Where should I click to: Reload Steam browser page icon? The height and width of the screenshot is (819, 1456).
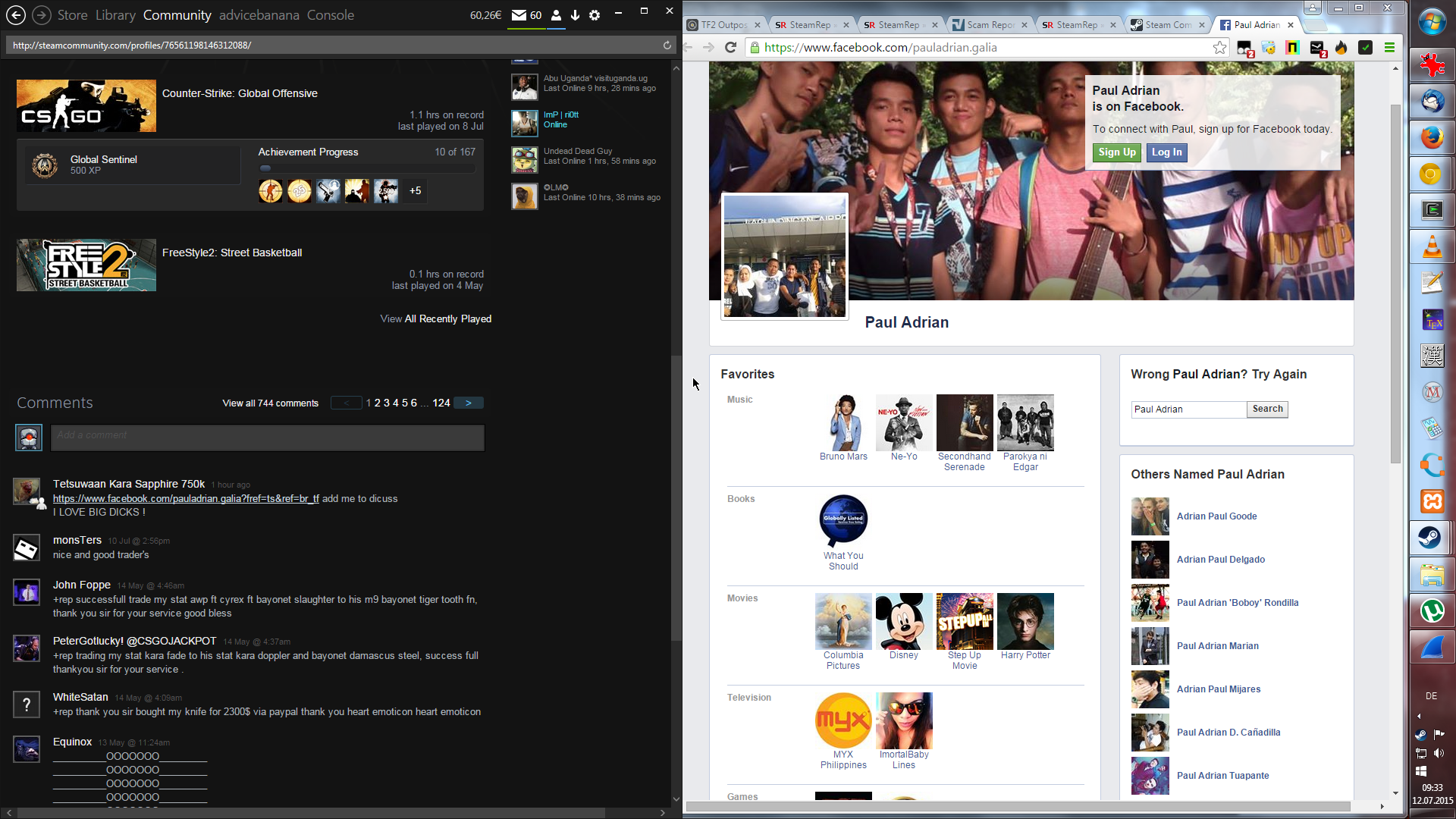(667, 45)
